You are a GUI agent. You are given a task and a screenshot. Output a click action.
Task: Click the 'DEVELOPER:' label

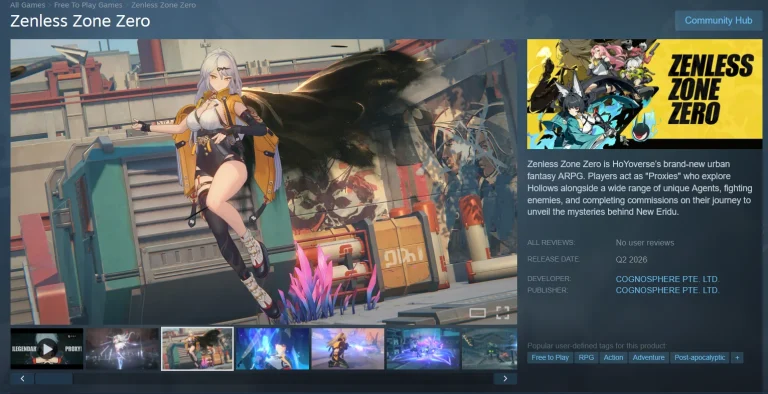549,278
